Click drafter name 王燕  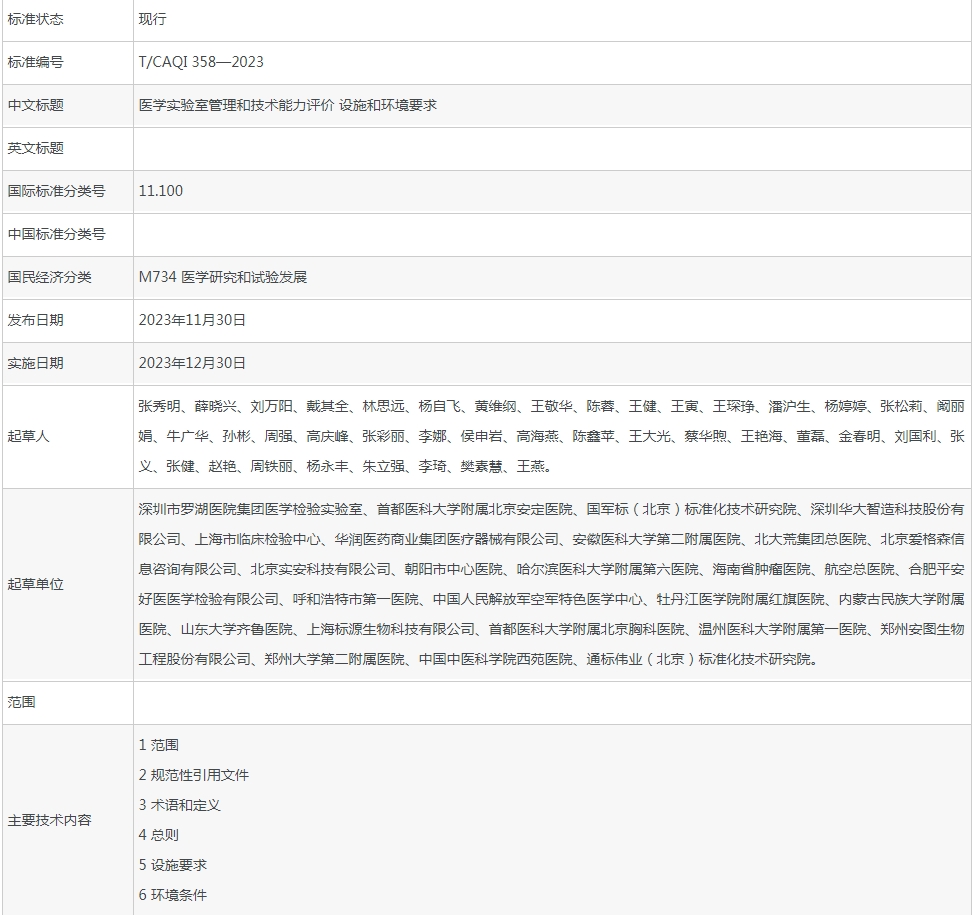(x=531, y=466)
